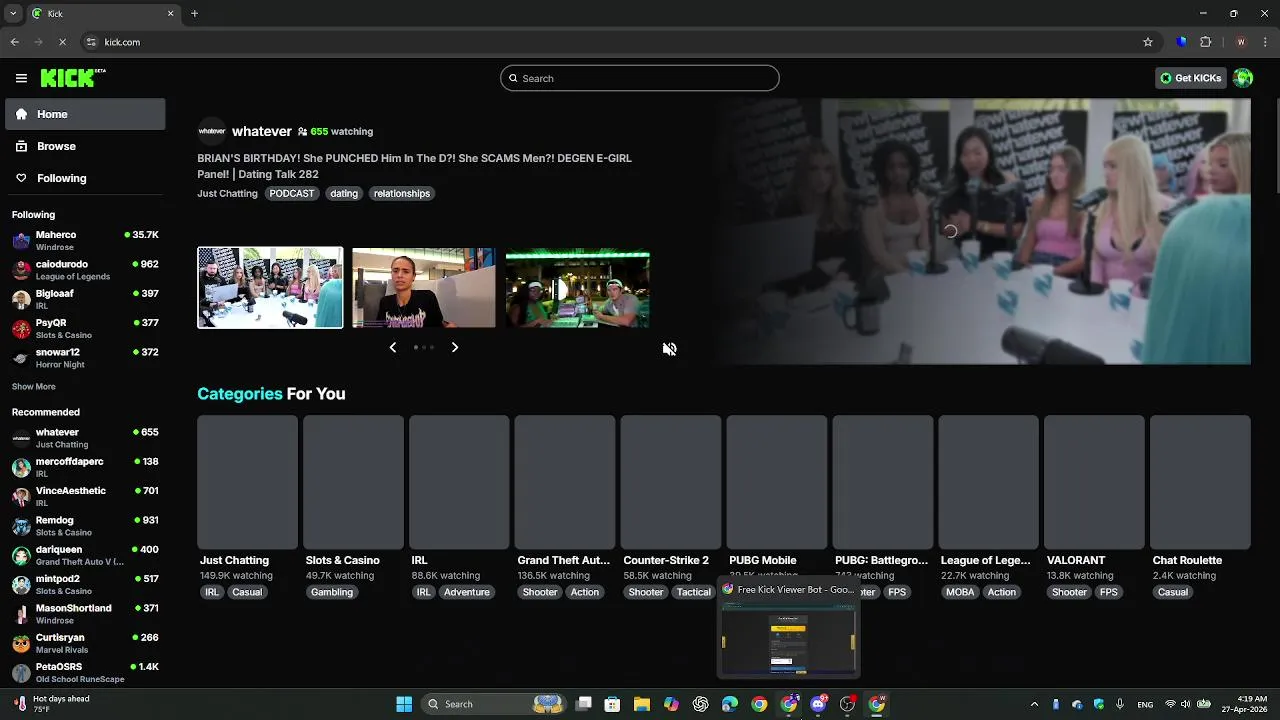Go to Home in sidebar
Screen dimensions: 1280x720
(x=85, y=114)
